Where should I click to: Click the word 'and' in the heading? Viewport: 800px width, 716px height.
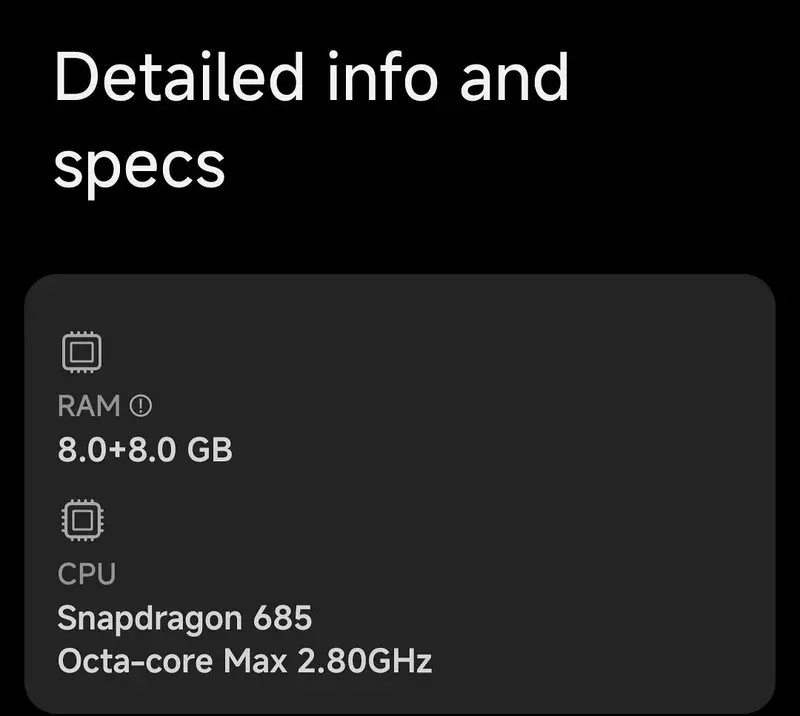[514, 77]
